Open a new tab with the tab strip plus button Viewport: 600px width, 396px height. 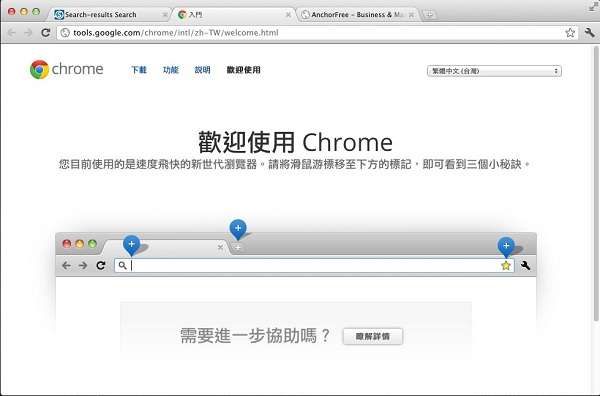click(x=429, y=15)
